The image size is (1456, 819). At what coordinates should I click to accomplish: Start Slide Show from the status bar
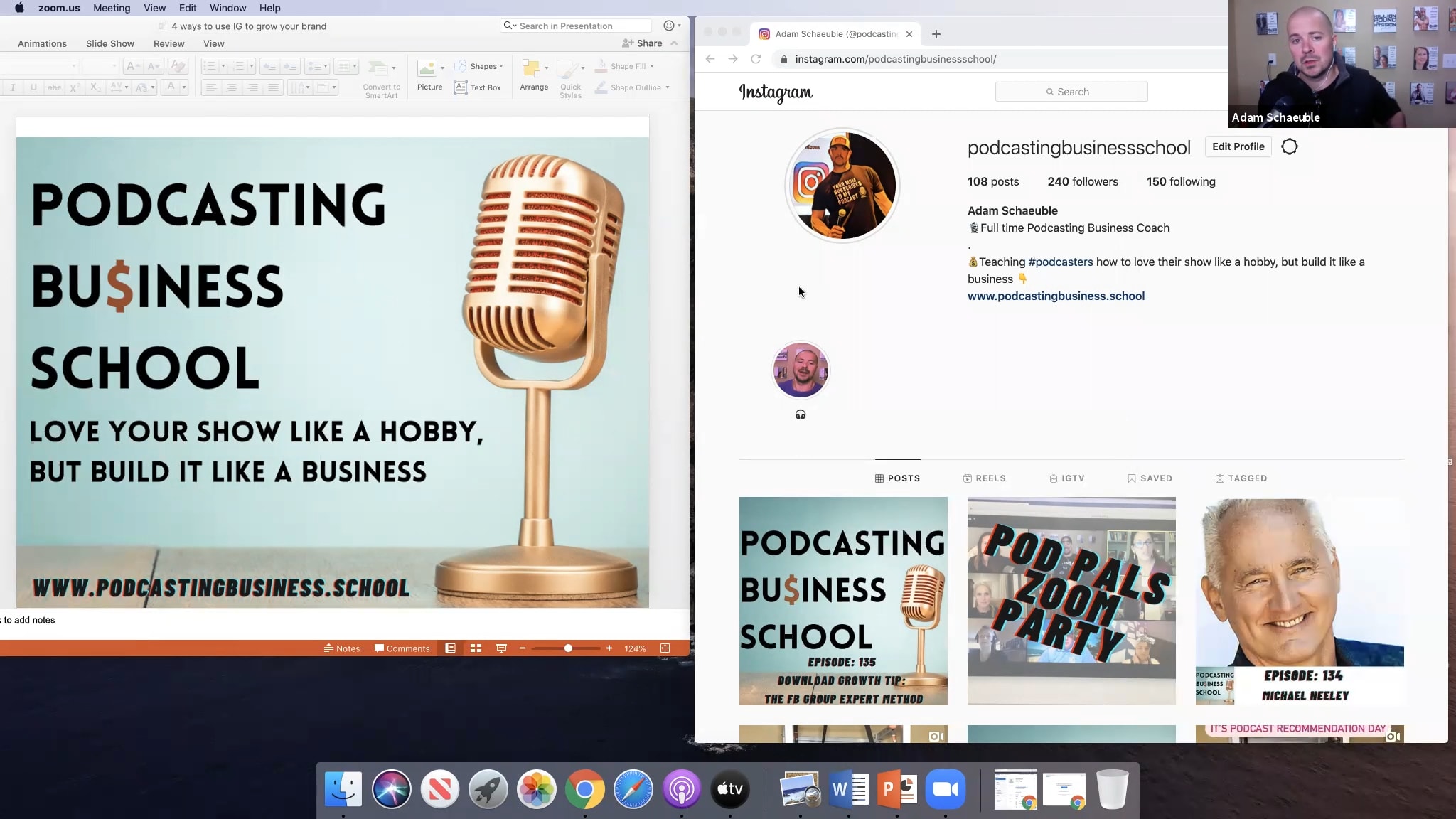[x=502, y=648]
